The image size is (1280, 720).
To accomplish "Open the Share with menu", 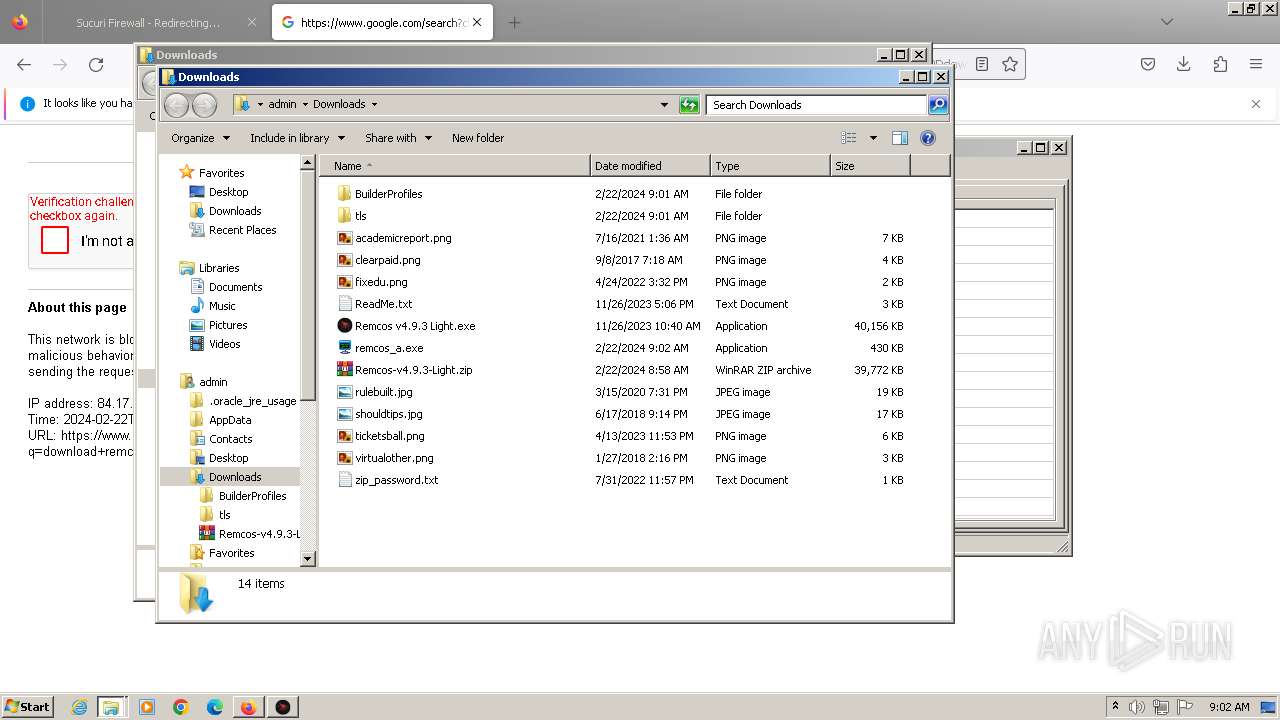I will 398,138.
